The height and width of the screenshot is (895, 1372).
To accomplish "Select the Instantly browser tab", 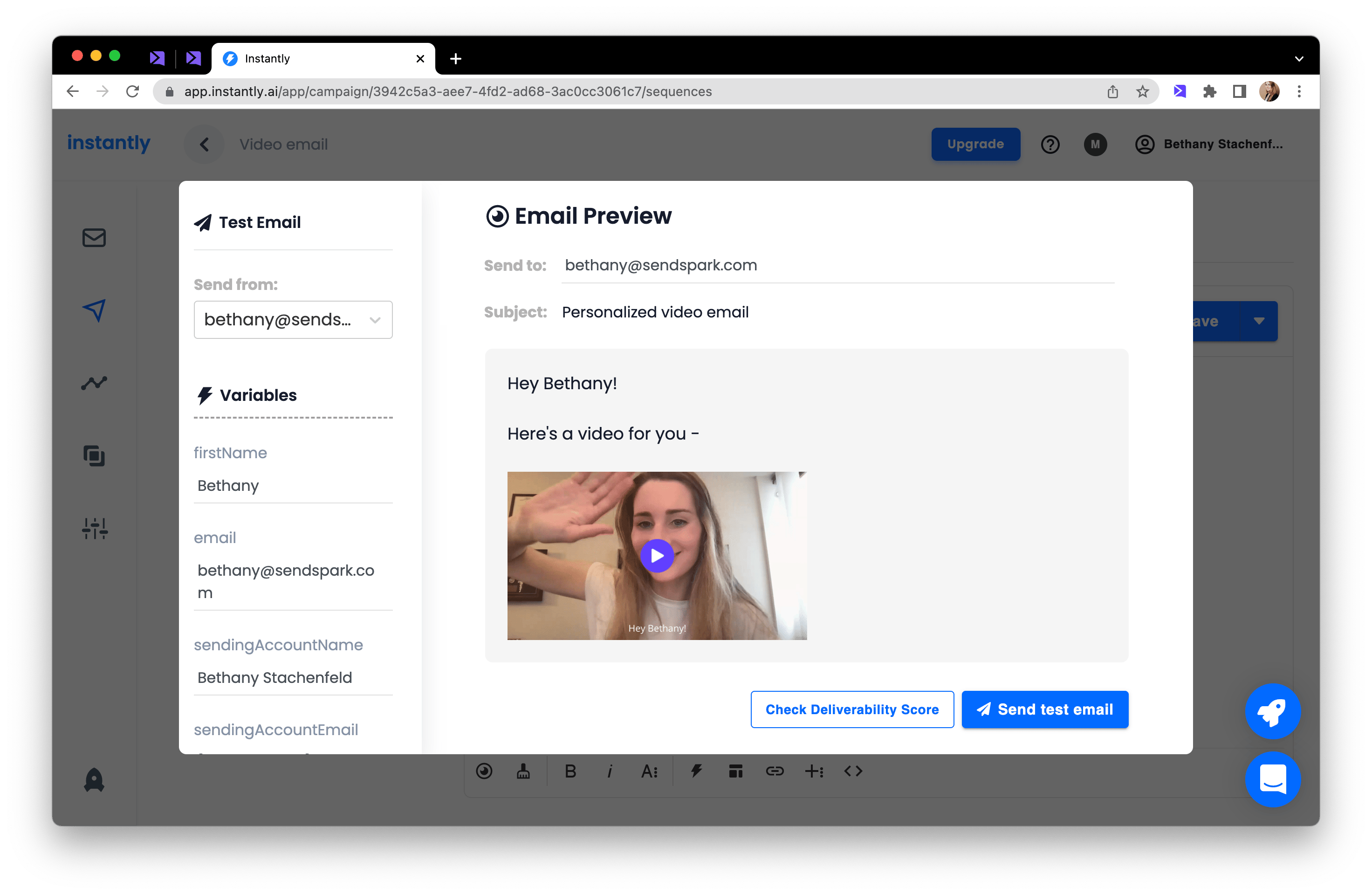I will pyautogui.click(x=323, y=58).
